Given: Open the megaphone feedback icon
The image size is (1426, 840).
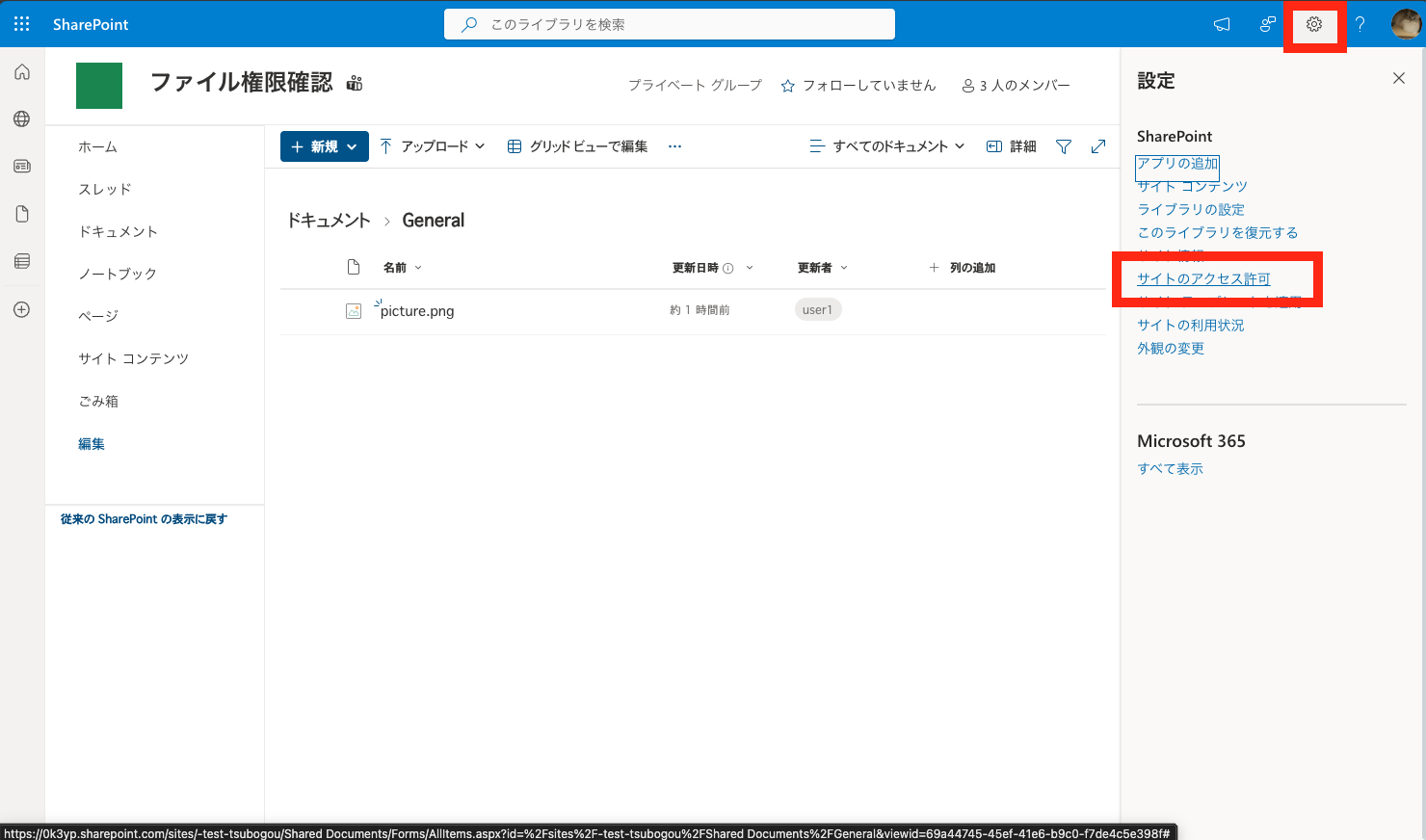Looking at the screenshot, I should point(1222,24).
